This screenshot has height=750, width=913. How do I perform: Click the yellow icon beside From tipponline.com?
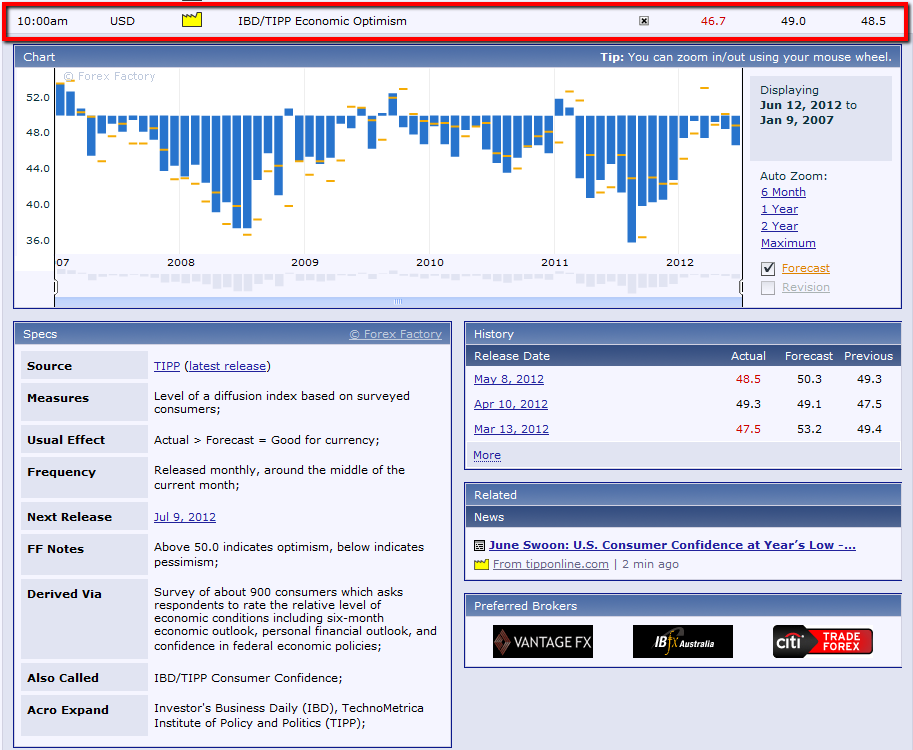point(481,564)
